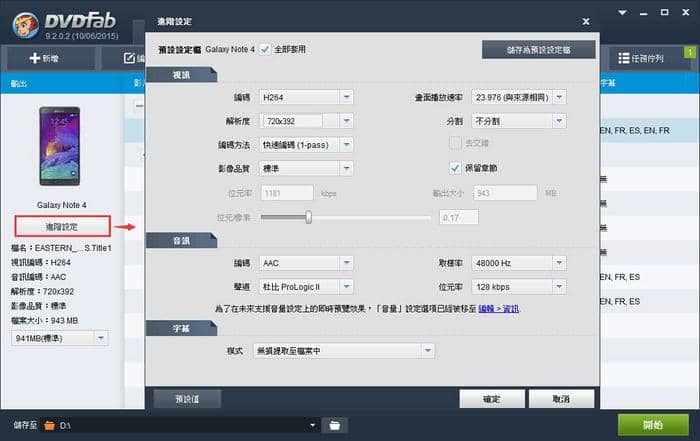Click the plus Add source icon
The height and width of the screenshot is (441, 700).
(34, 58)
